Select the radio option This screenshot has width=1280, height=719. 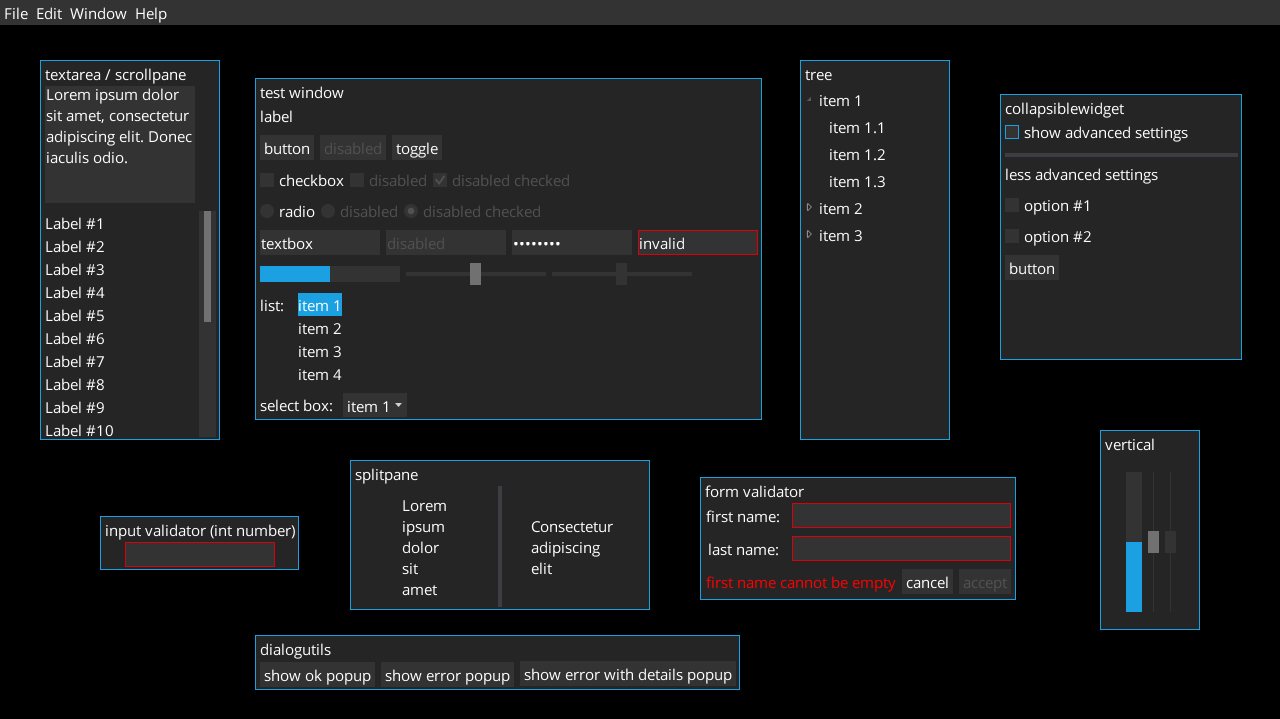pyautogui.click(x=267, y=212)
